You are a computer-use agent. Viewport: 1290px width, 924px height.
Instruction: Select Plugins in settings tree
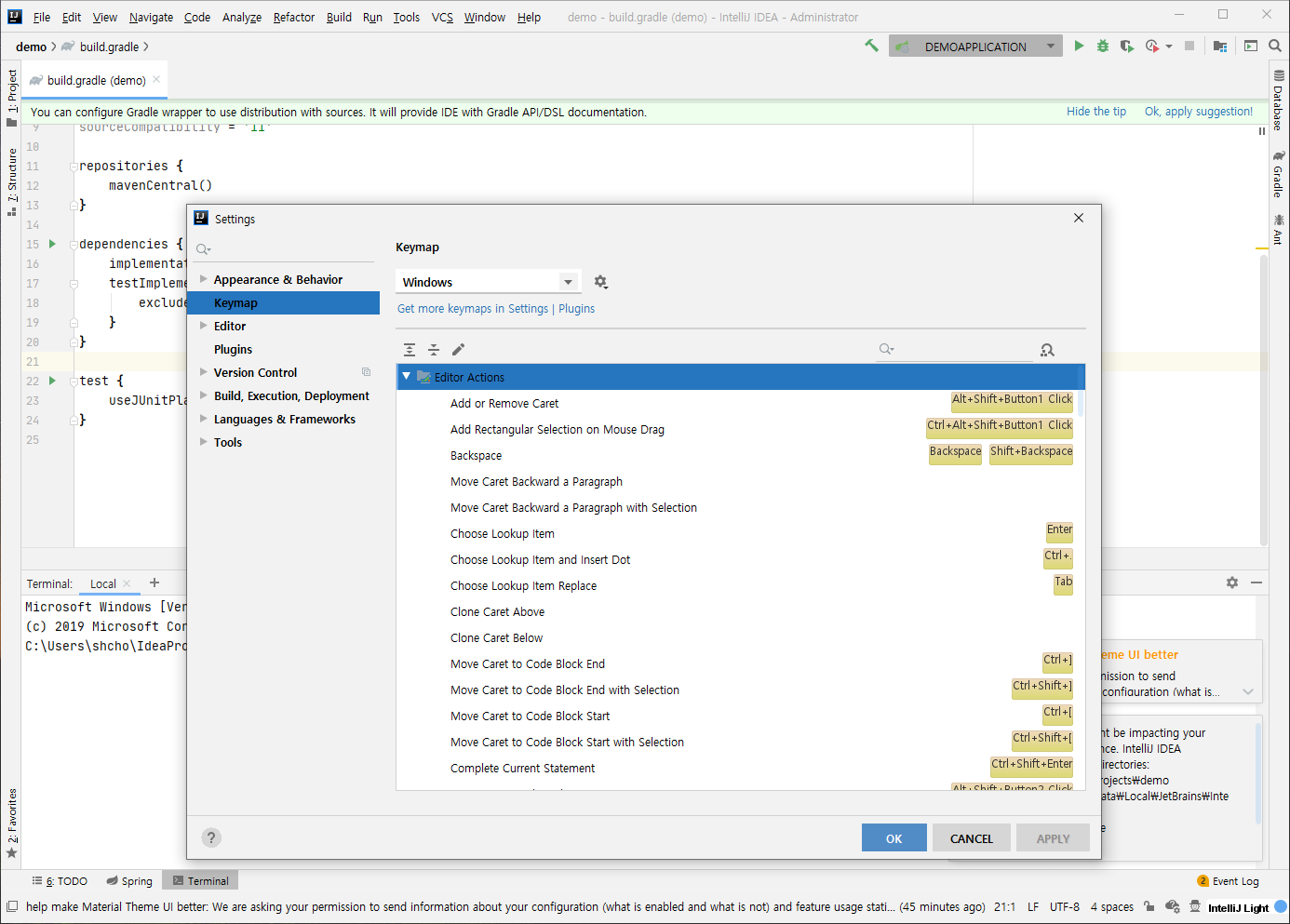[233, 349]
